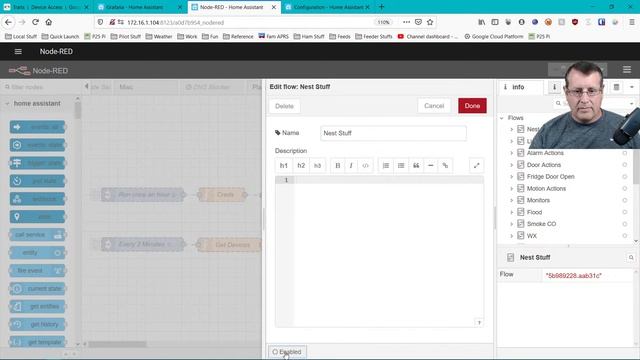Open the Node-RED main hamburger menu

[x=627, y=70]
